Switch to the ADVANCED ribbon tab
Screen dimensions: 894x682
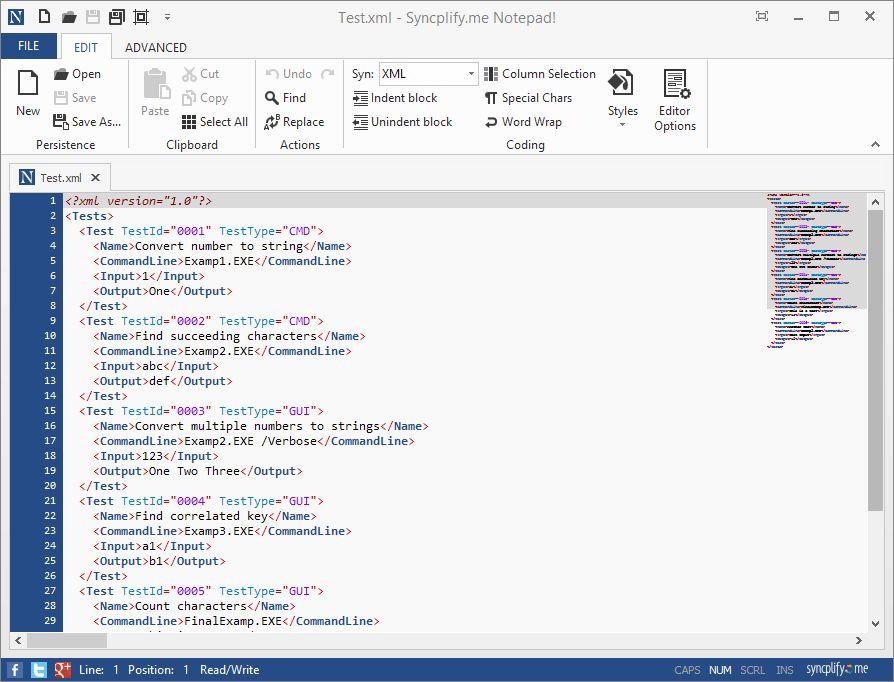[155, 47]
